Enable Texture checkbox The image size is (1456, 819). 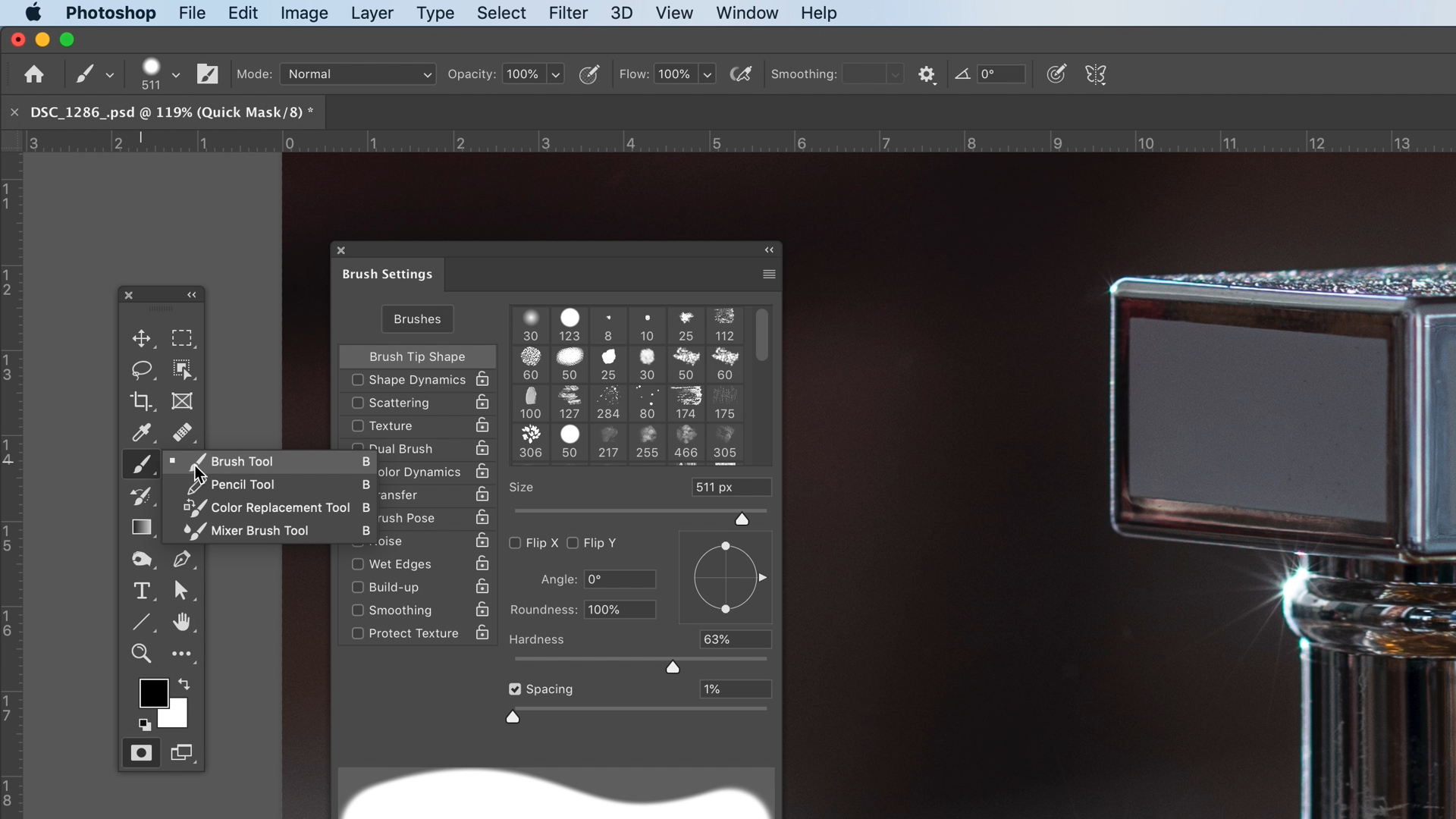[x=358, y=426]
